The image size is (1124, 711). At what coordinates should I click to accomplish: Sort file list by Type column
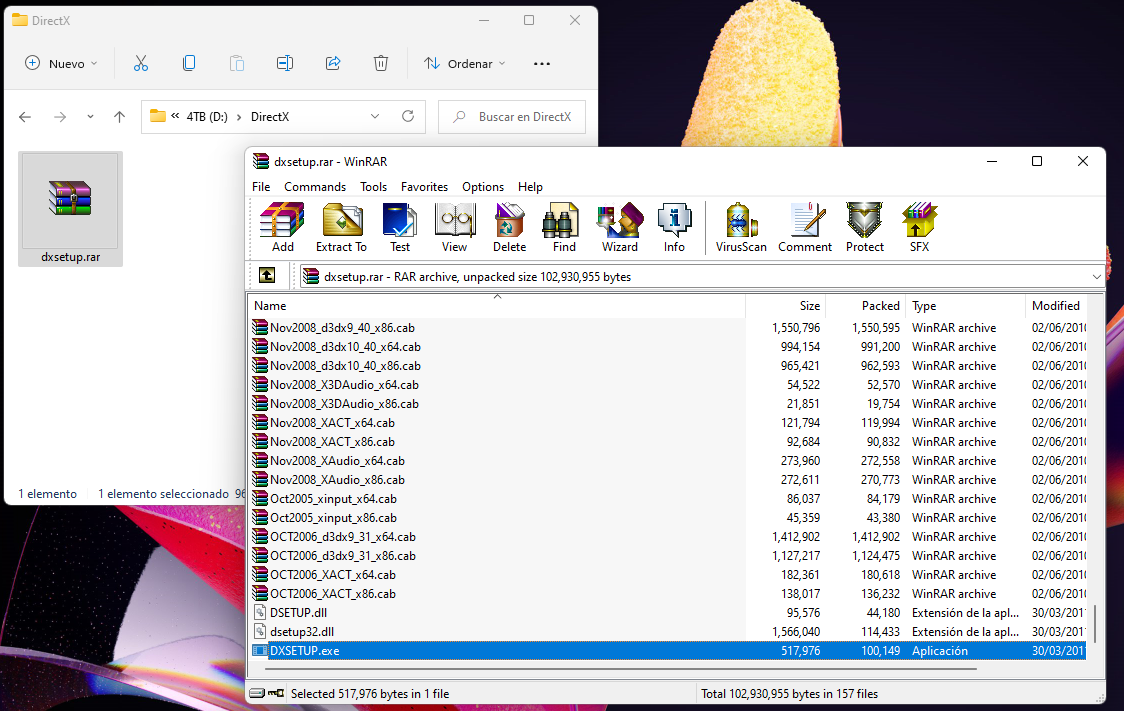[x=966, y=305]
